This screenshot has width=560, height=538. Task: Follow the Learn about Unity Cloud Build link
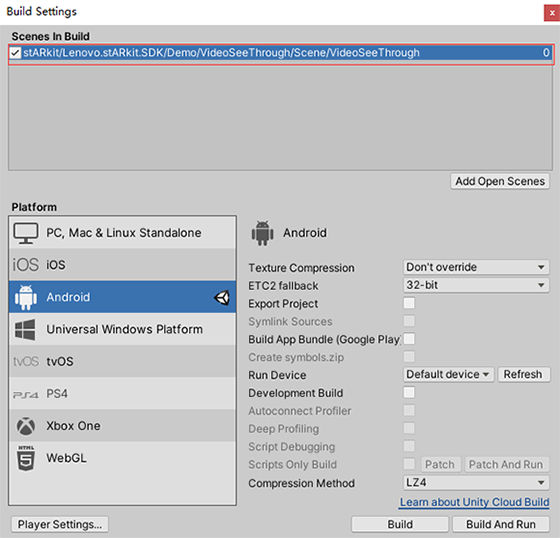474,502
